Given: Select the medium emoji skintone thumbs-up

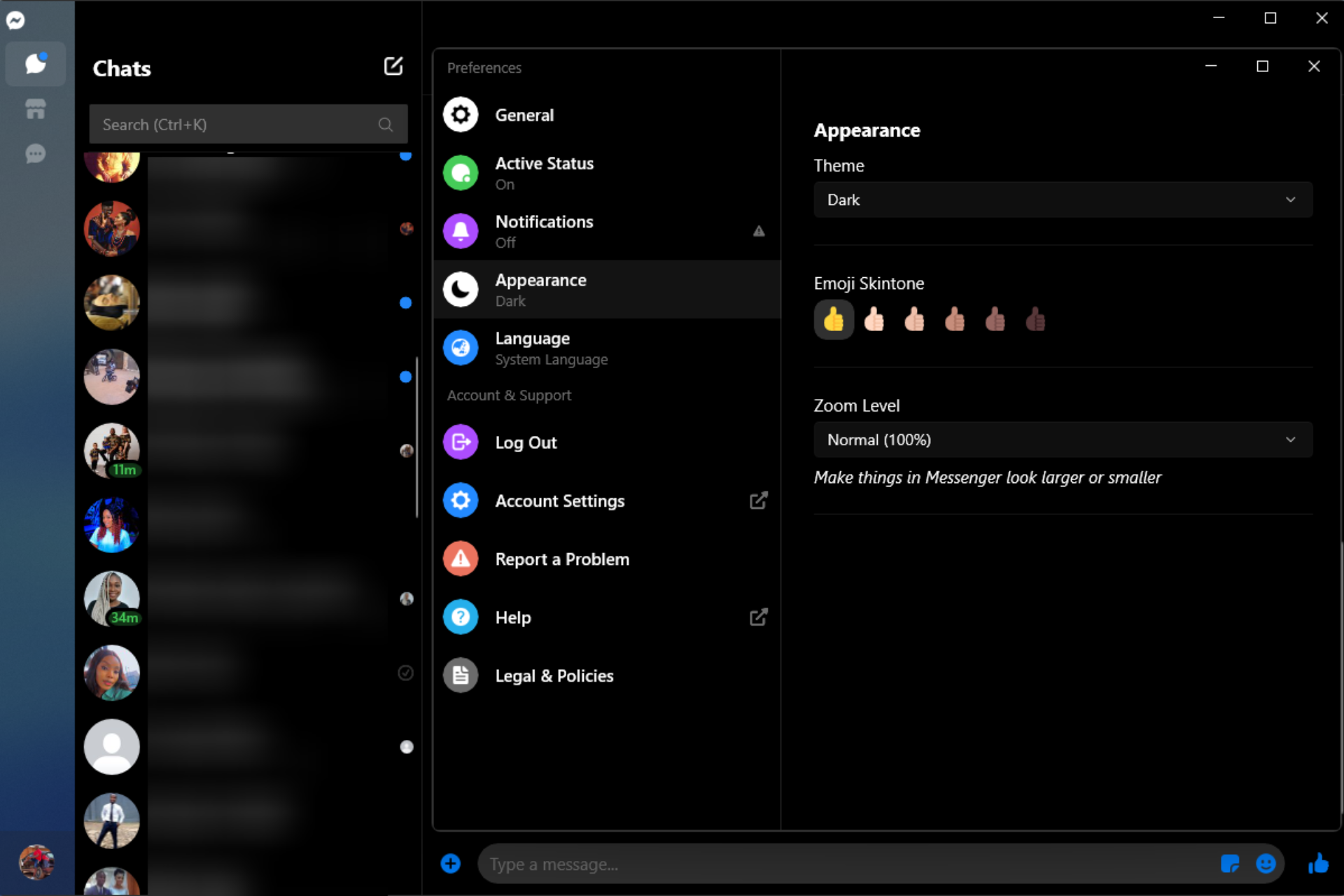Looking at the screenshot, I should coord(955,320).
